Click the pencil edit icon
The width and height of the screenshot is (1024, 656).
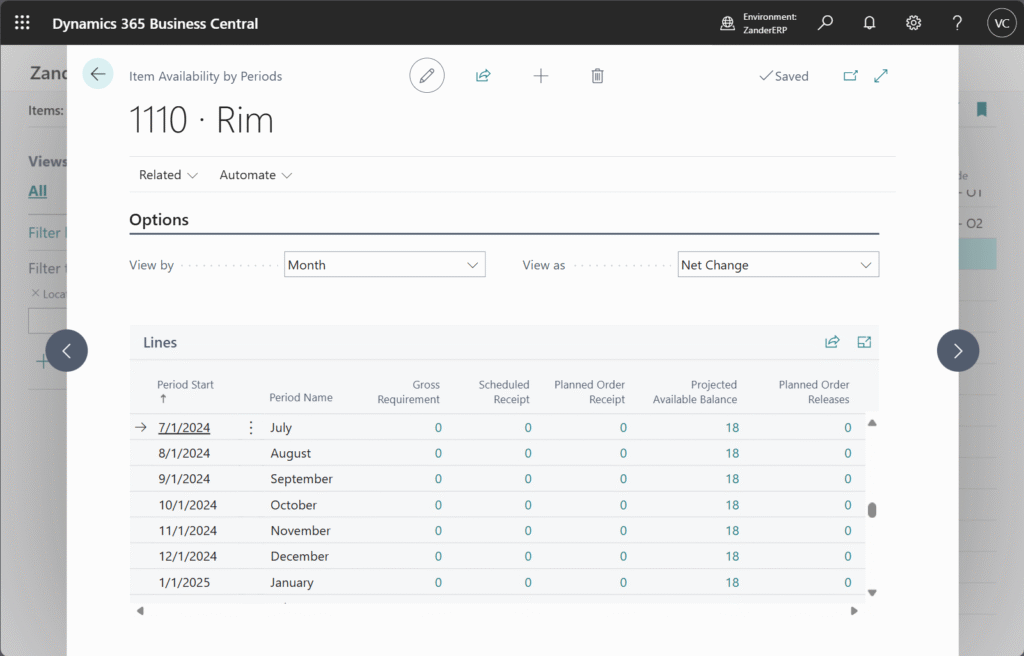pyautogui.click(x=427, y=75)
